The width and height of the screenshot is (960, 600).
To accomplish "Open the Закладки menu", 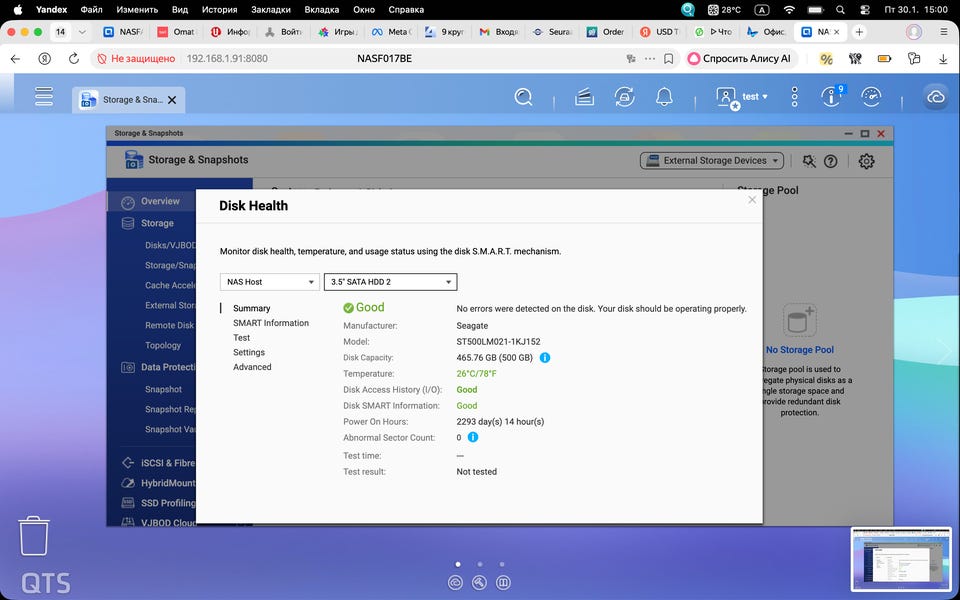I will (x=270, y=10).
